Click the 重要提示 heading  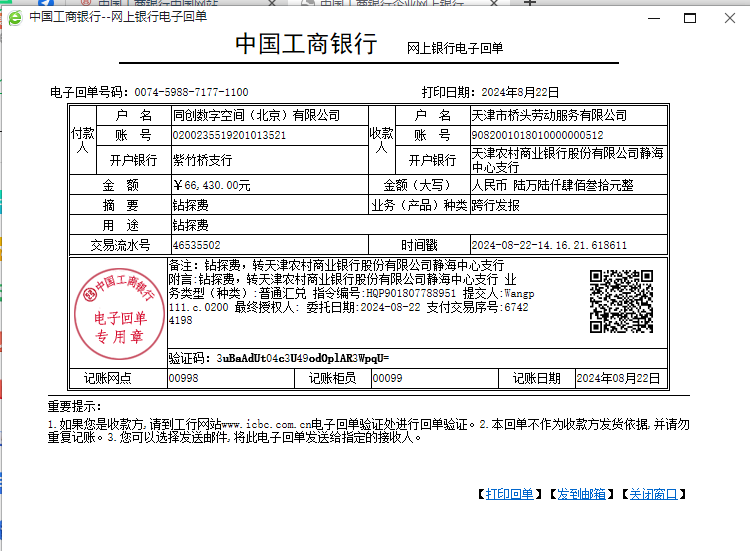75,407
